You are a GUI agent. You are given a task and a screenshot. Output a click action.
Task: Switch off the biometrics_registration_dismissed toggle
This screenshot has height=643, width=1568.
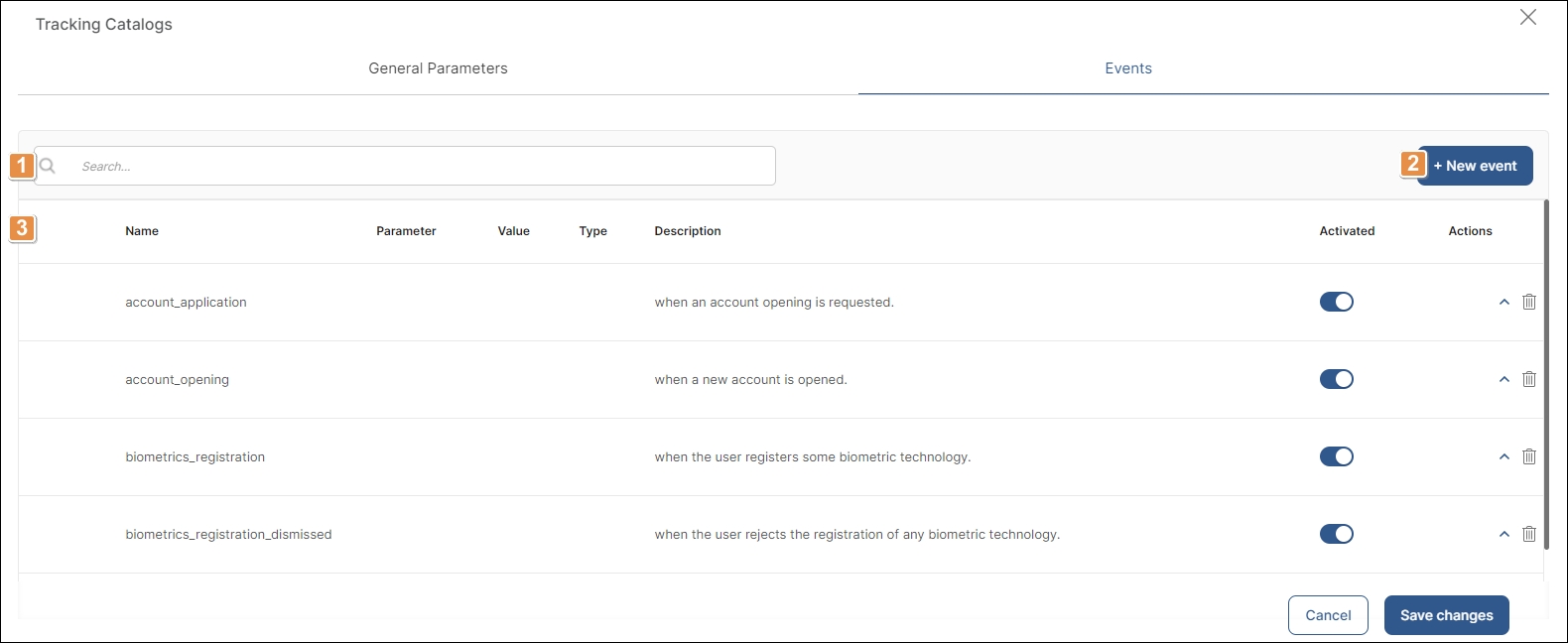(1337, 534)
